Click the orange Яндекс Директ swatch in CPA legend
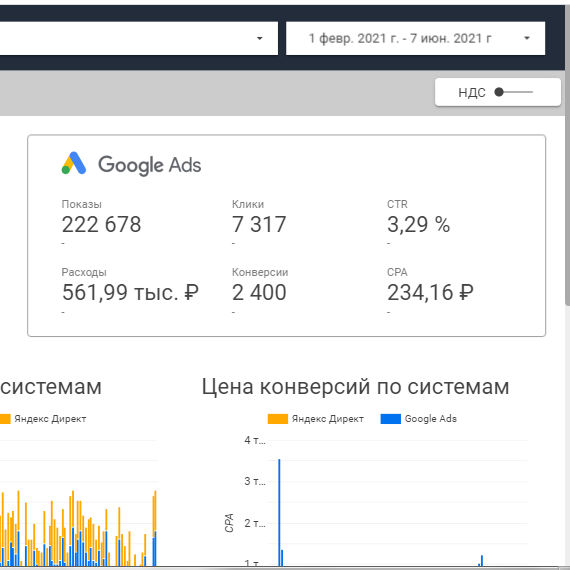The image size is (570, 570). click(x=278, y=419)
